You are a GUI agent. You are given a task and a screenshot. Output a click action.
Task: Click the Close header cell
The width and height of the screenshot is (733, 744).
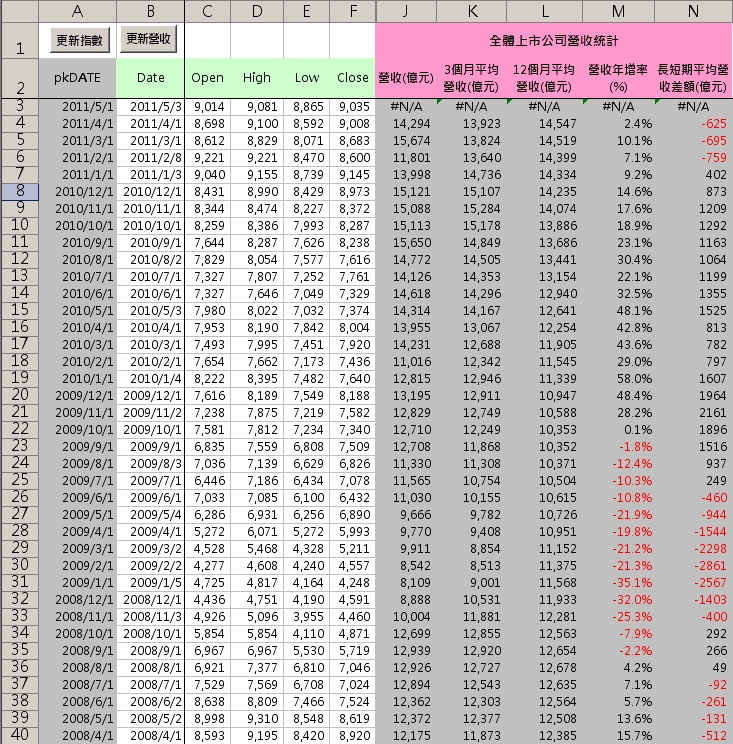point(353,78)
